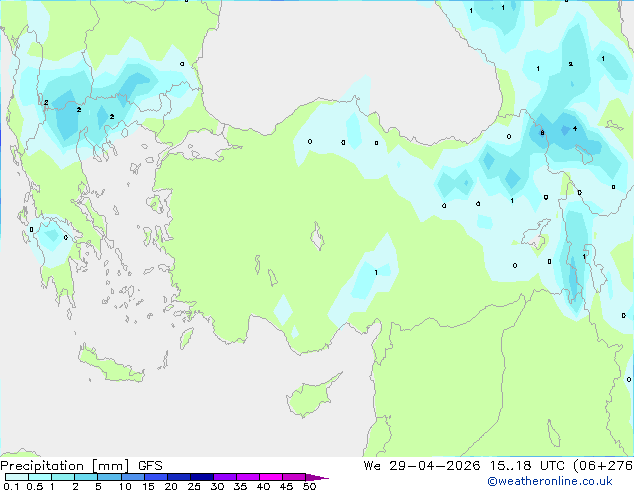Click the date '29-04-2026' in the footer
Screen dimensions: 634x490
pos(435,466)
